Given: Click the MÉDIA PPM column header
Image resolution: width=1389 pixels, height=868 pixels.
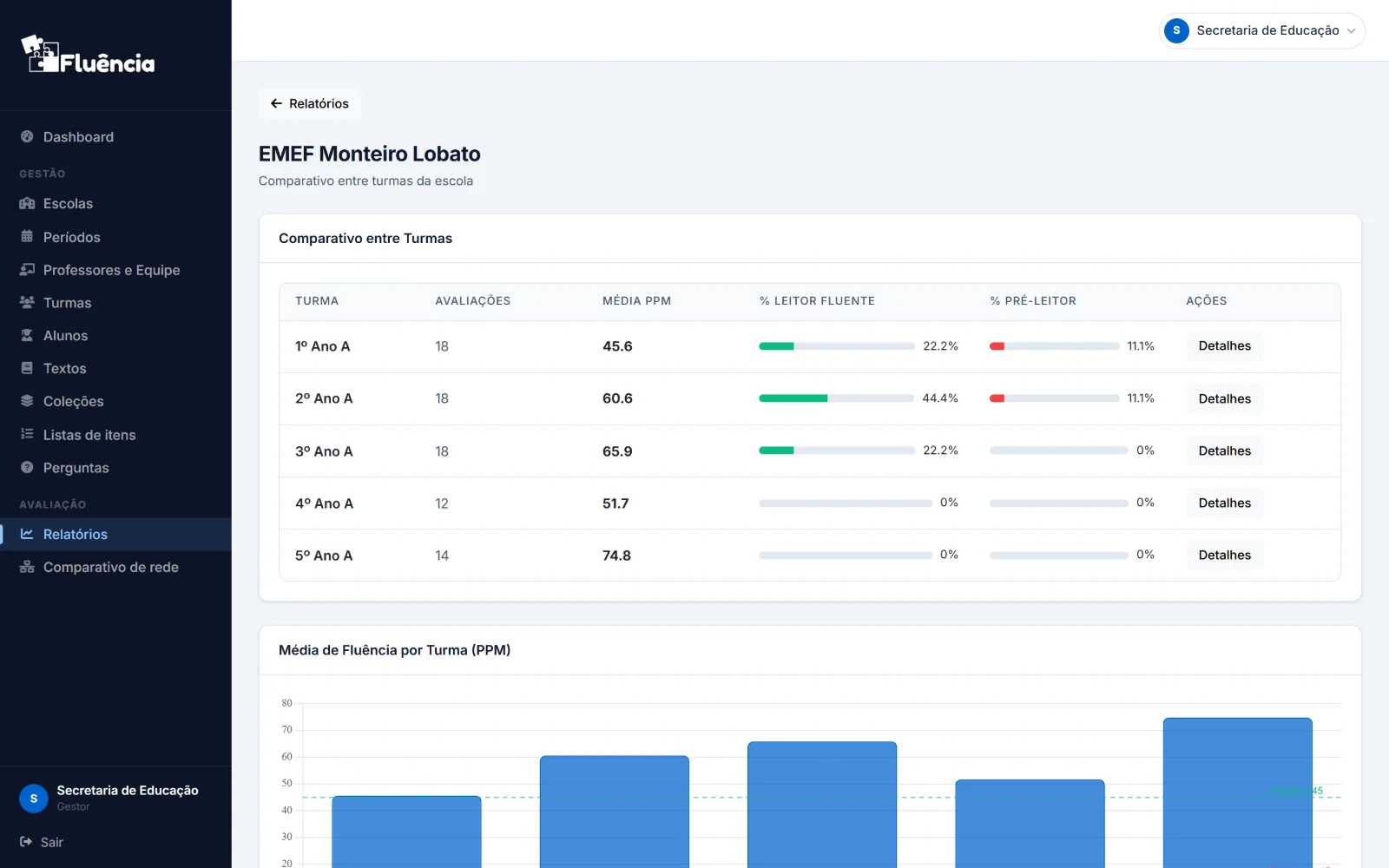Looking at the screenshot, I should (x=636, y=301).
